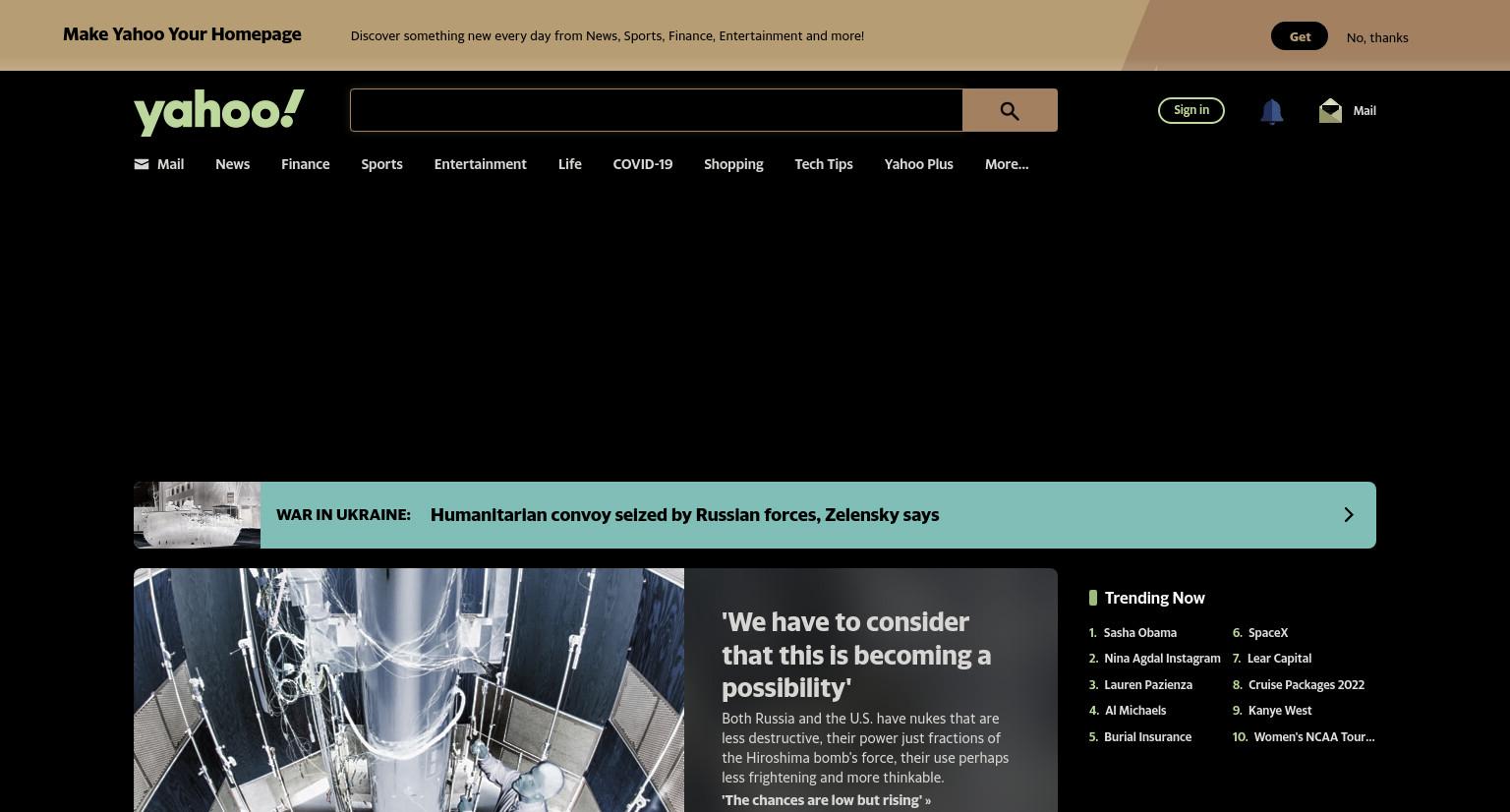Click the chevron arrow on Ukraine banner

[1349, 515]
